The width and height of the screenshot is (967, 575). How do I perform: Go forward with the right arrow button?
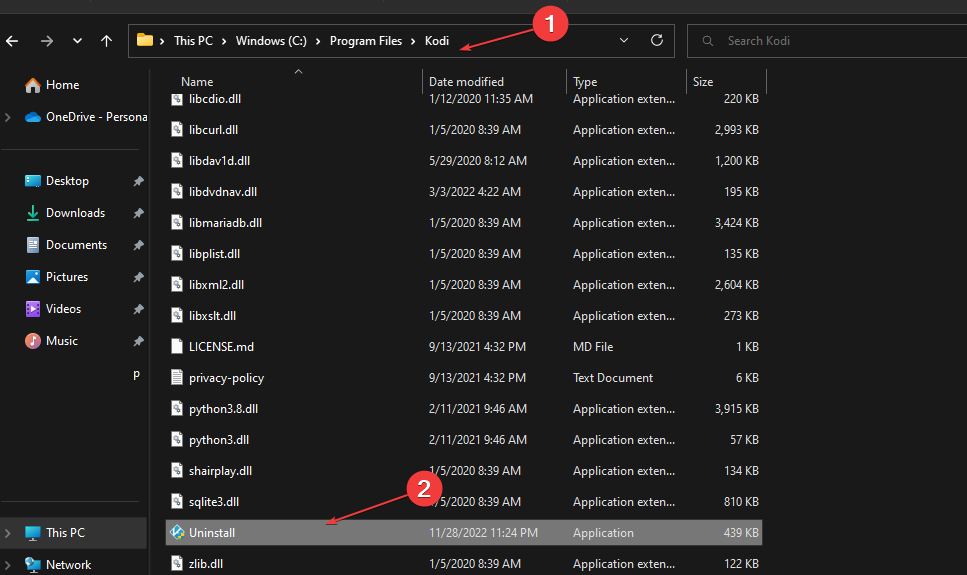click(47, 41)
